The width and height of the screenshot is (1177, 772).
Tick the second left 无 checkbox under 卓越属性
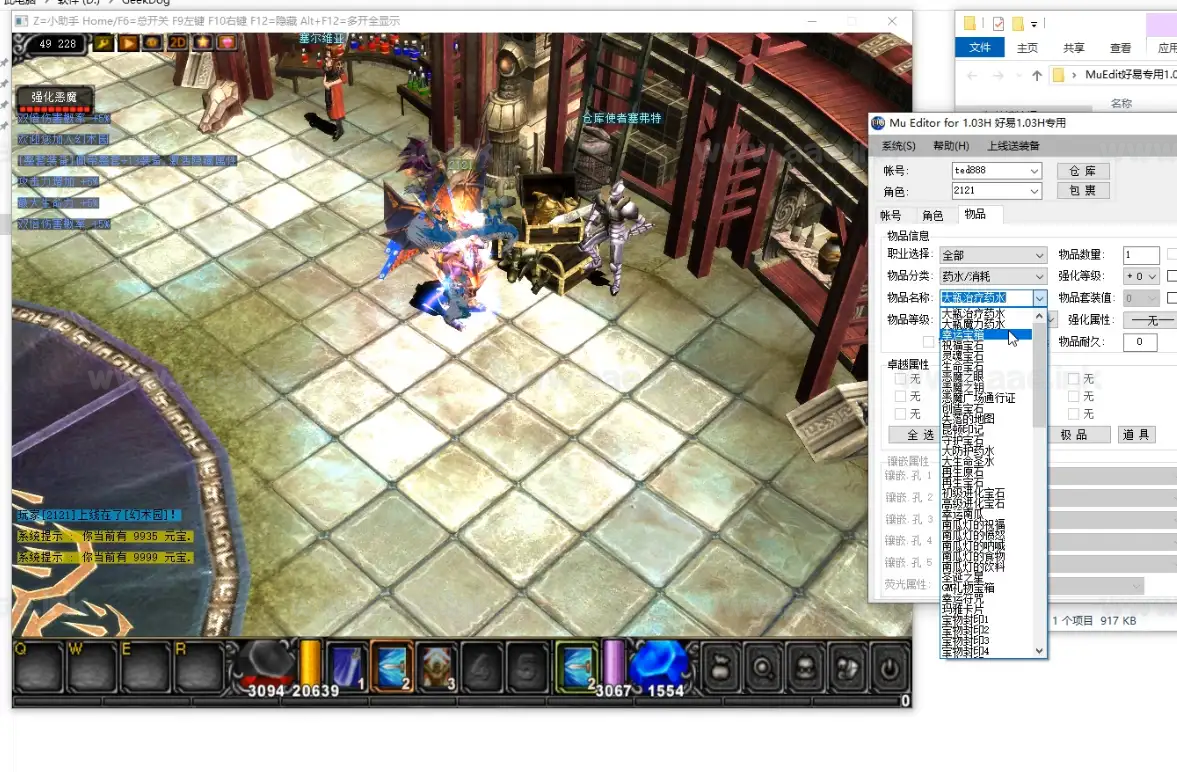point(900,397)
